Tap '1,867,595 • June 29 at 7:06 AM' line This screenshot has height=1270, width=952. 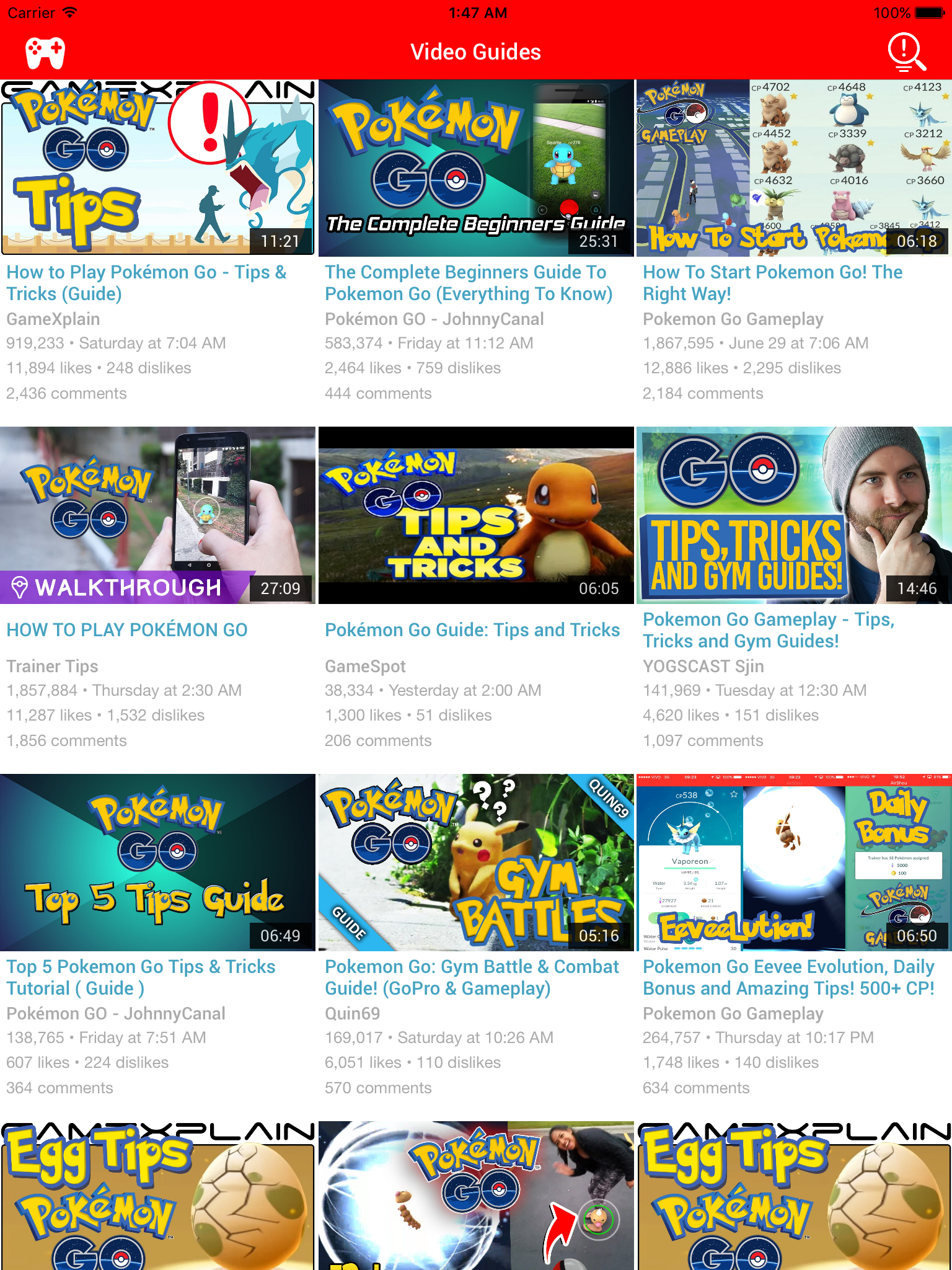click(756, 344)
